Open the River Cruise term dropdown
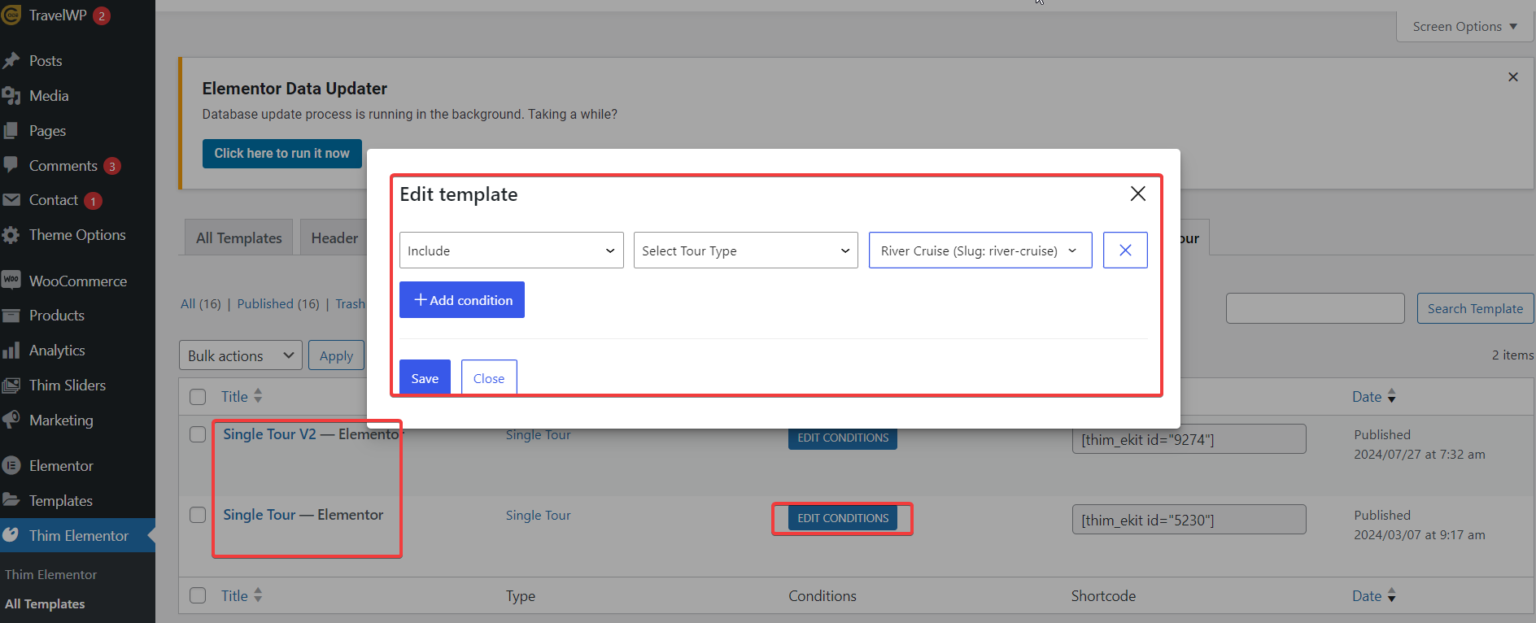 [x=980, y=250]
